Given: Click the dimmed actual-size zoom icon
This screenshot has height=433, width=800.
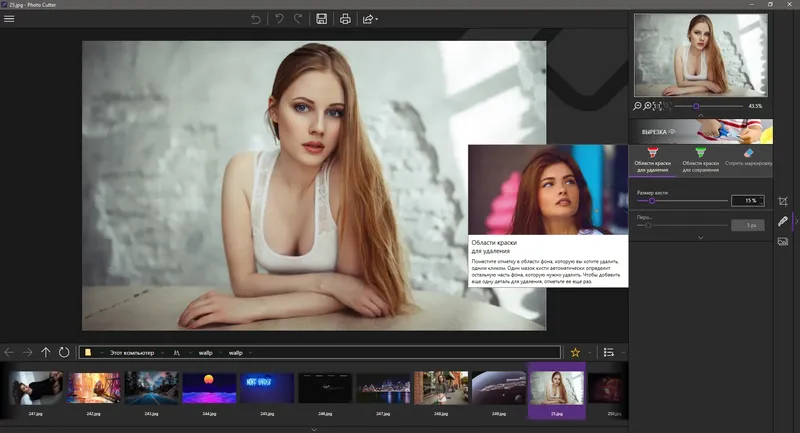Looking at the screenshot, I should tap(667, 106).
